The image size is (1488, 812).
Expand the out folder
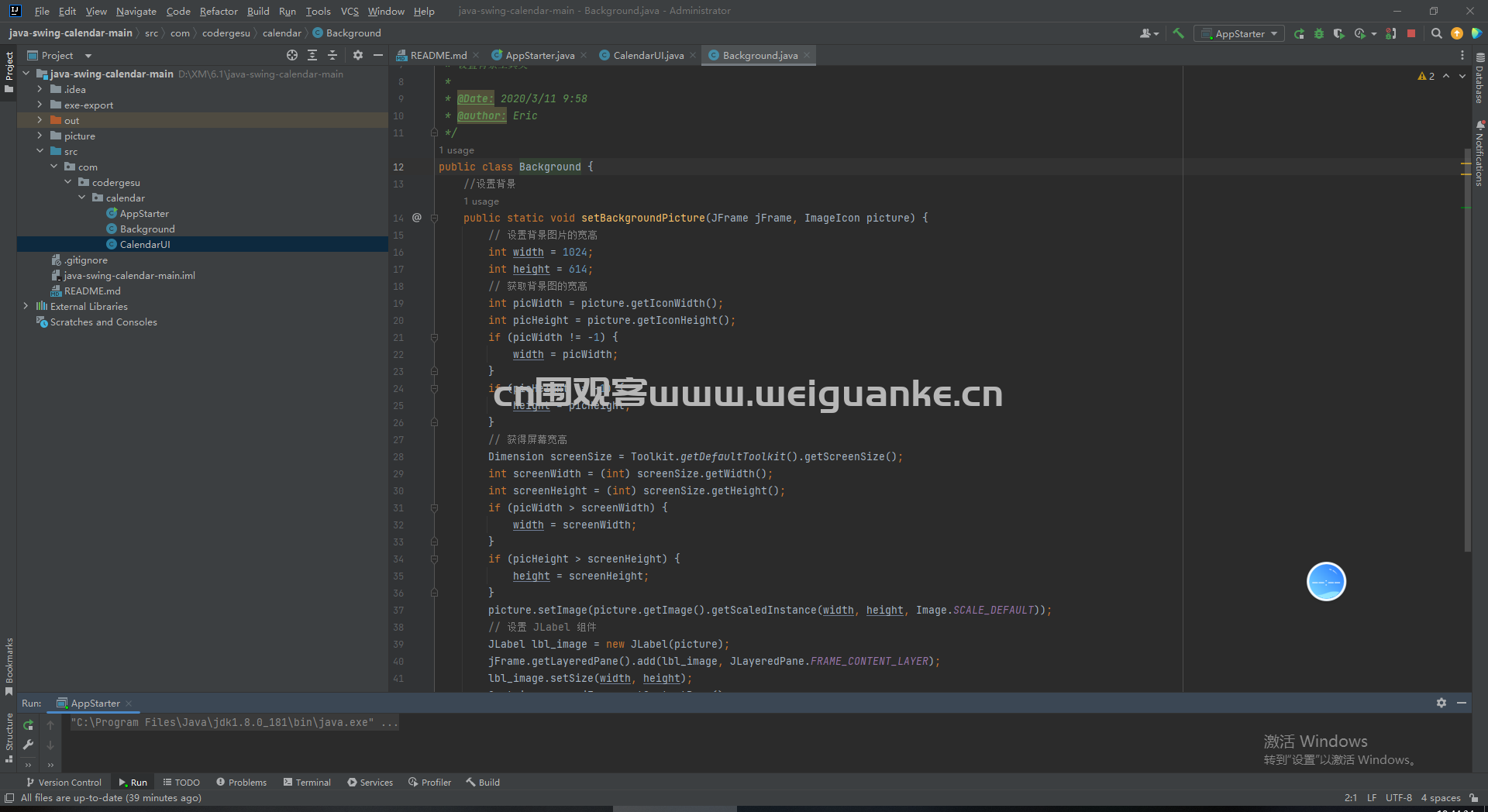[40, 120]
